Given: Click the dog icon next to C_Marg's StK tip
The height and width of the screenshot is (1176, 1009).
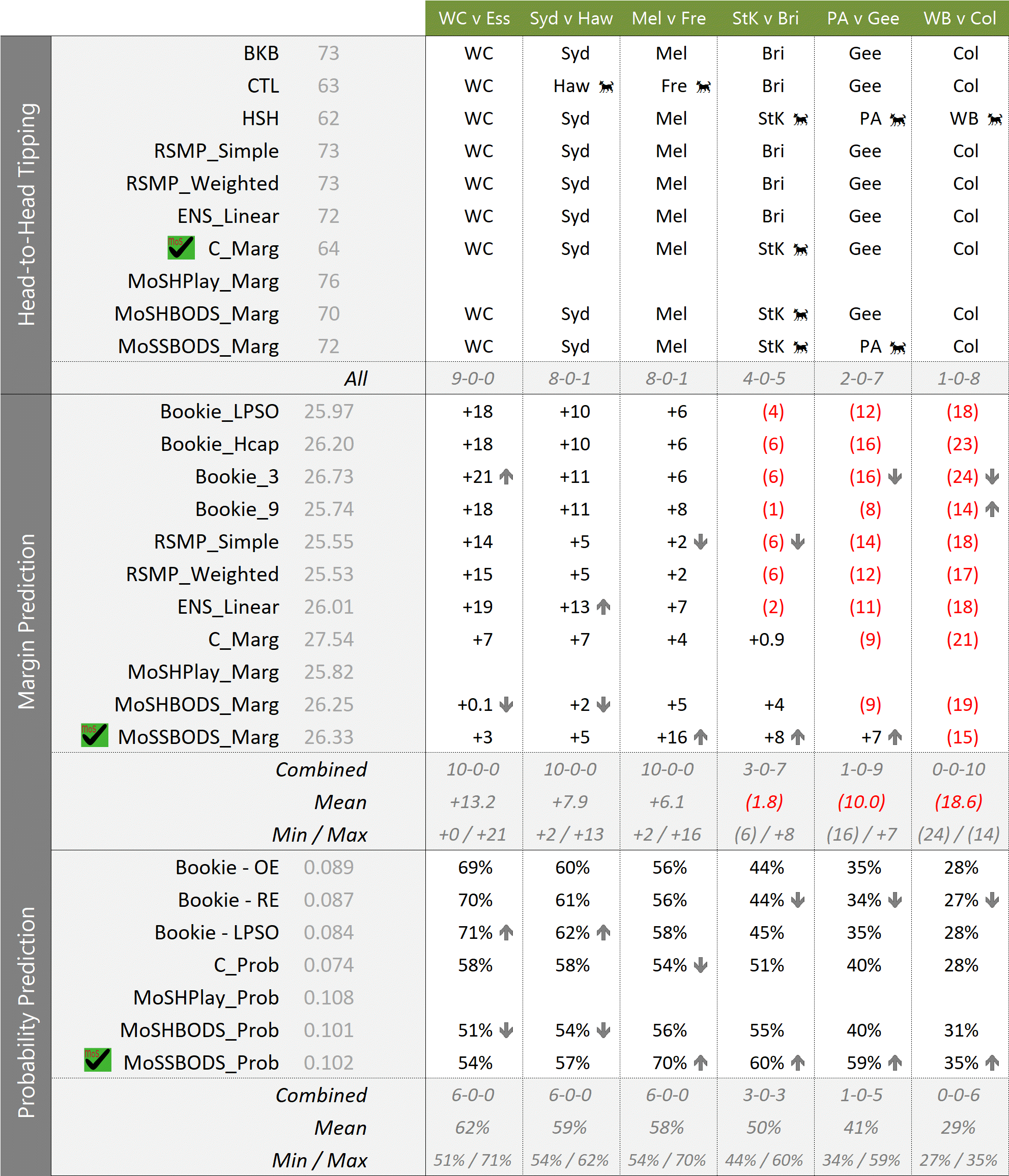Looking at the screenshot, I should [x=800, y=250].
